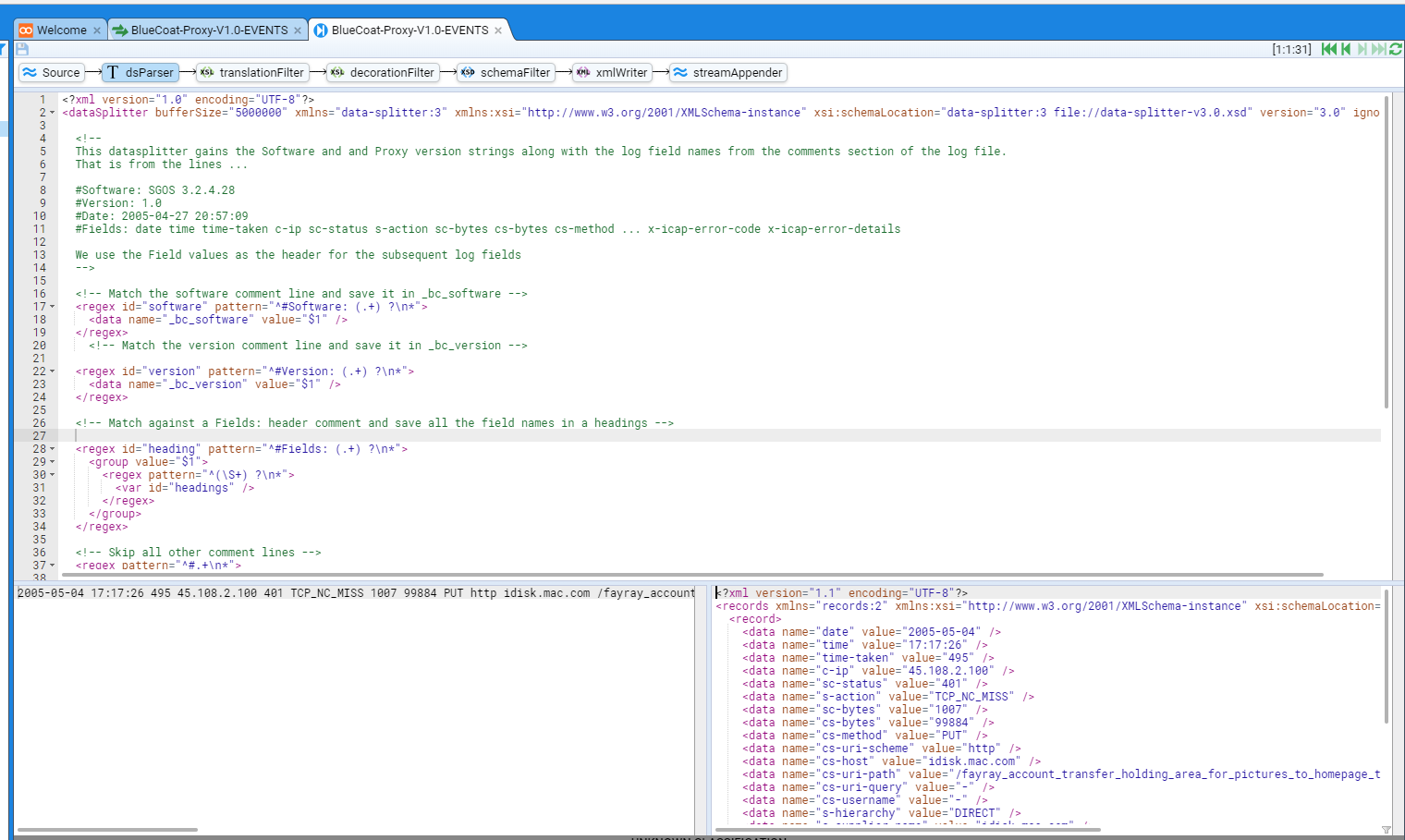
Task: Collapse the fold arrow at line 17
Action: pyautogui.click(x=52, y=307)
